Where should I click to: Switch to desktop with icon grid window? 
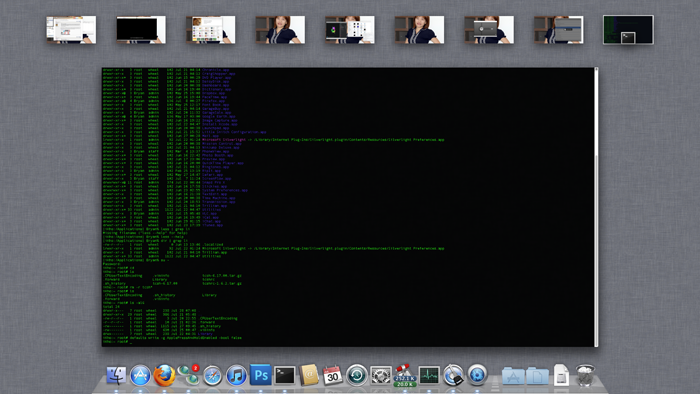click(x=211, y=29)
